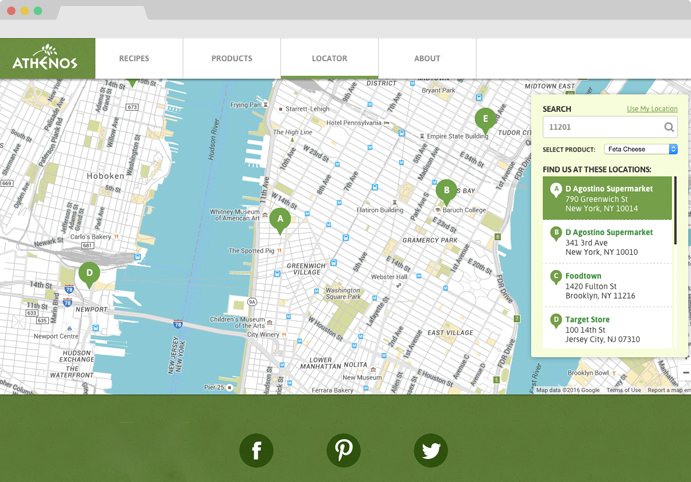Click the Starrett-Lehigh marker
This screenshot has height=482, width=691.
click(281, 109)
